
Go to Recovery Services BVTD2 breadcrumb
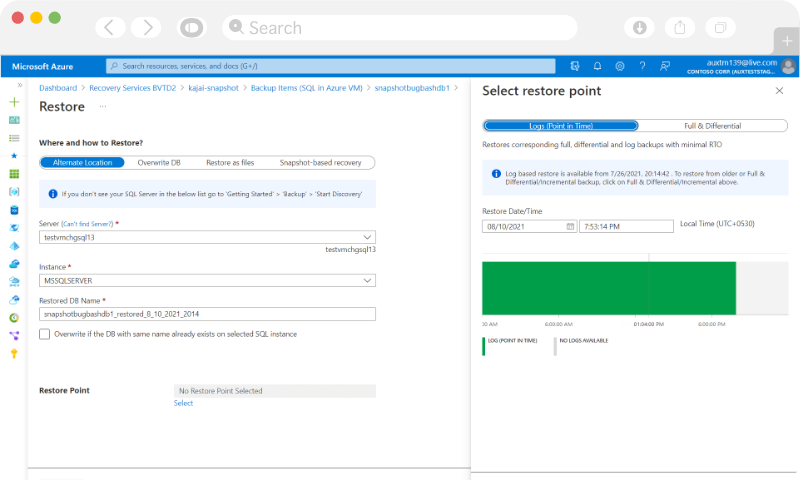[x=133, y=88]
